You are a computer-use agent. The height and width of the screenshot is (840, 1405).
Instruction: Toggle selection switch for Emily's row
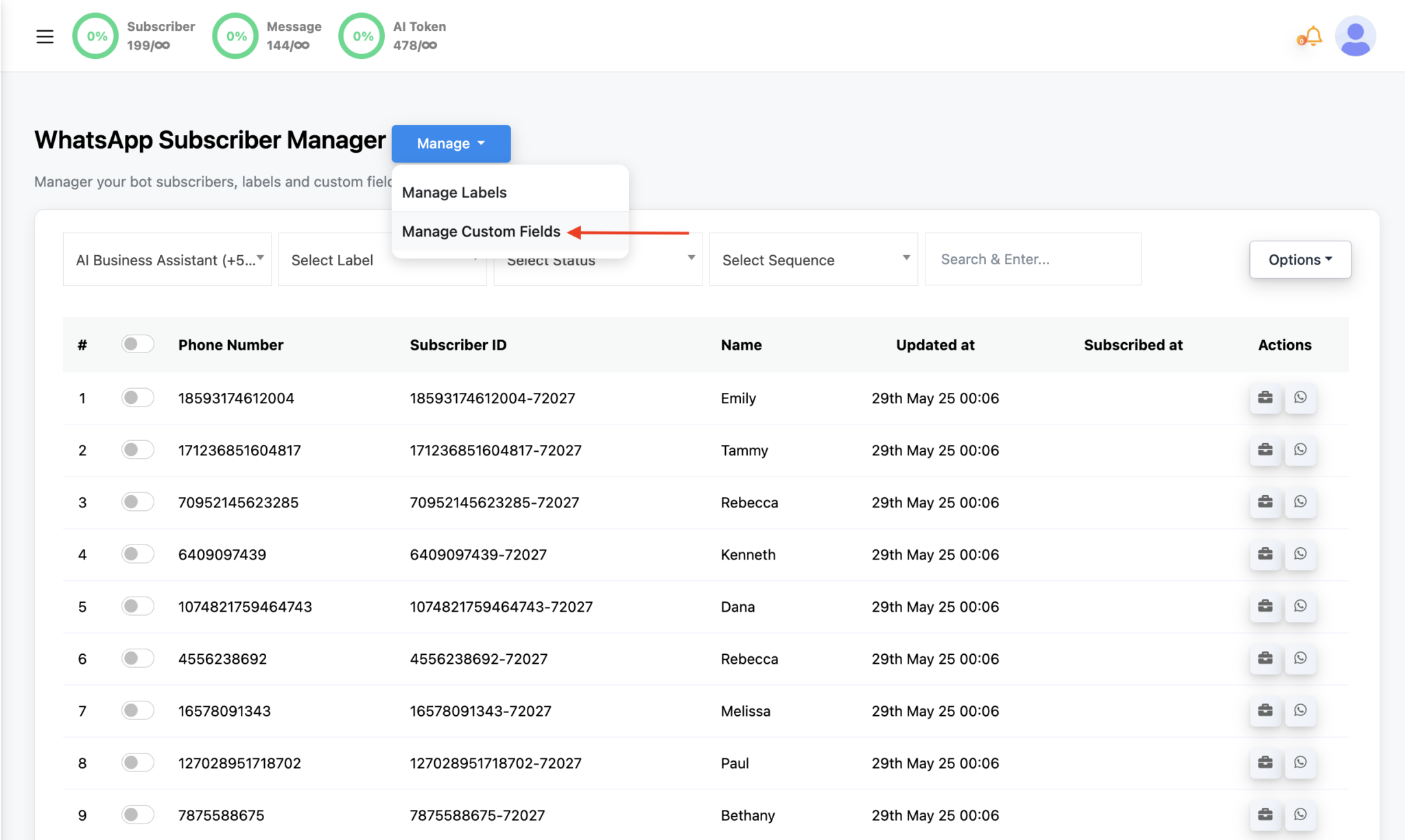coord(137,397)
